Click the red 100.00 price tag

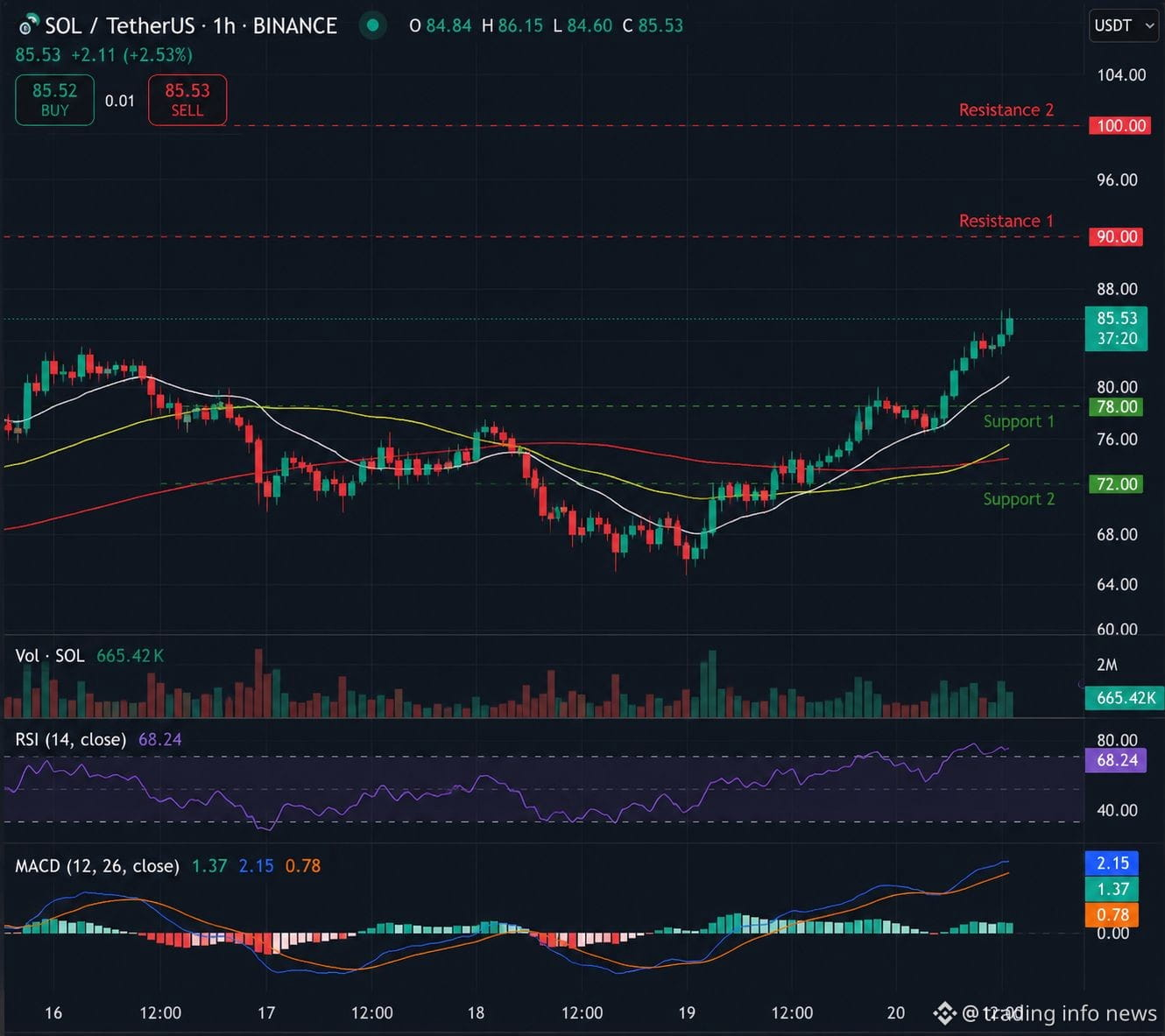point(1121,125)
